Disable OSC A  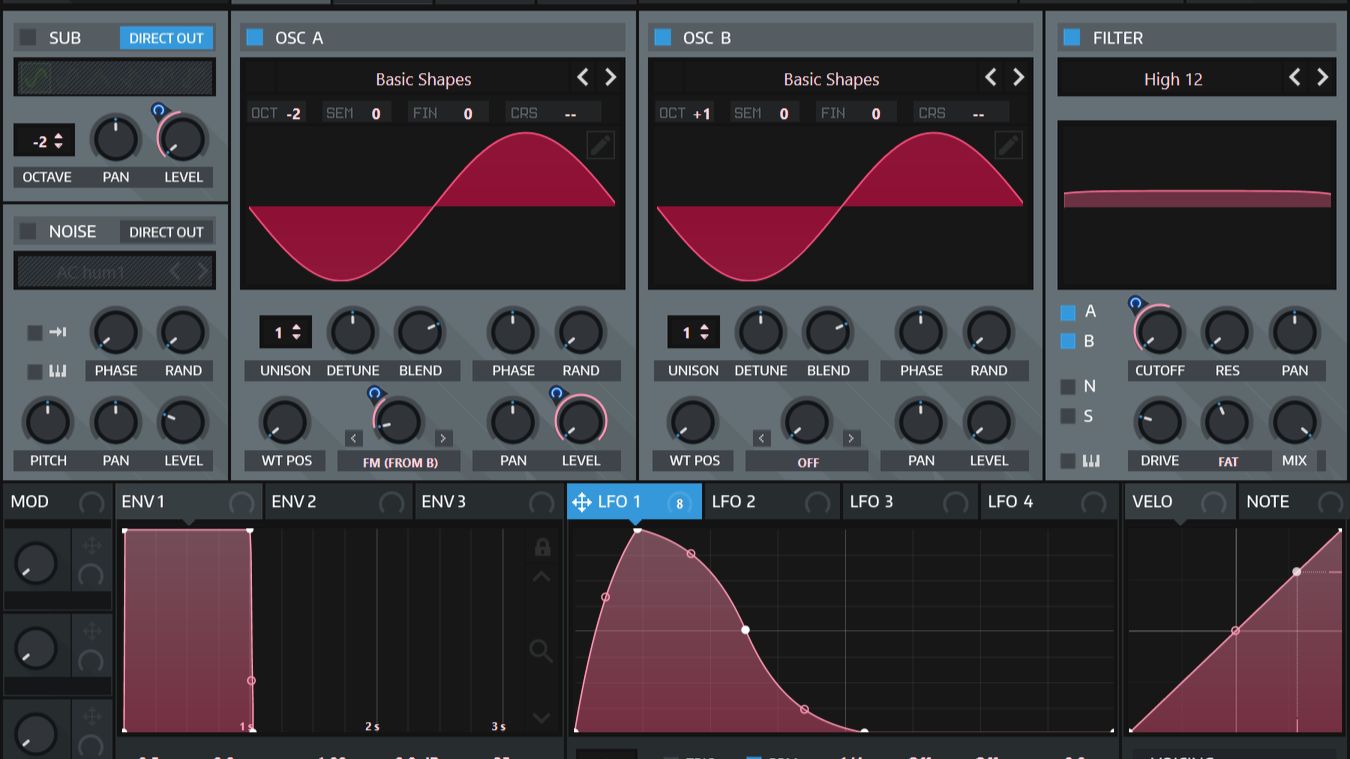[x=255, y=38]
